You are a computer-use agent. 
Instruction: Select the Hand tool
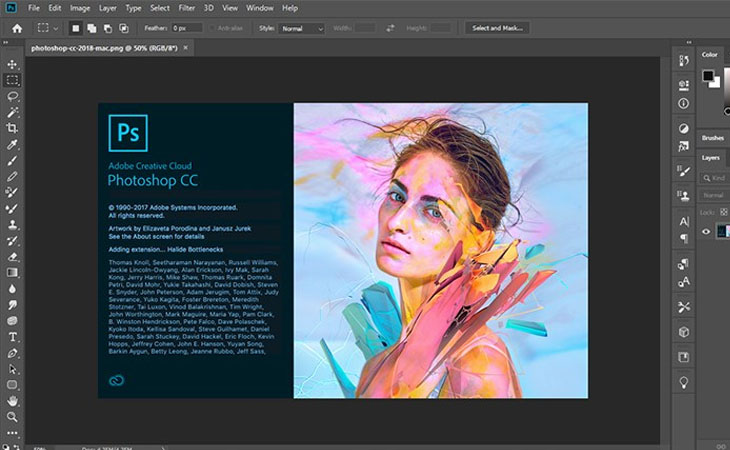tap(12, 401)
